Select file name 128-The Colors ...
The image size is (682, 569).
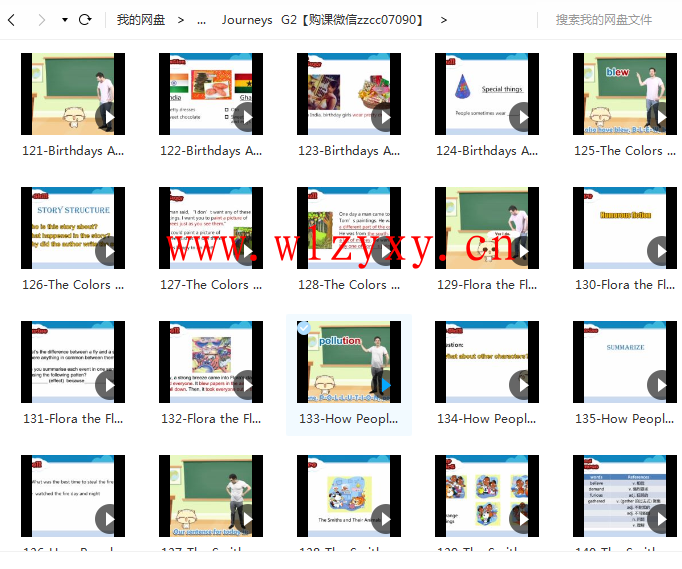tap(349, 284)
